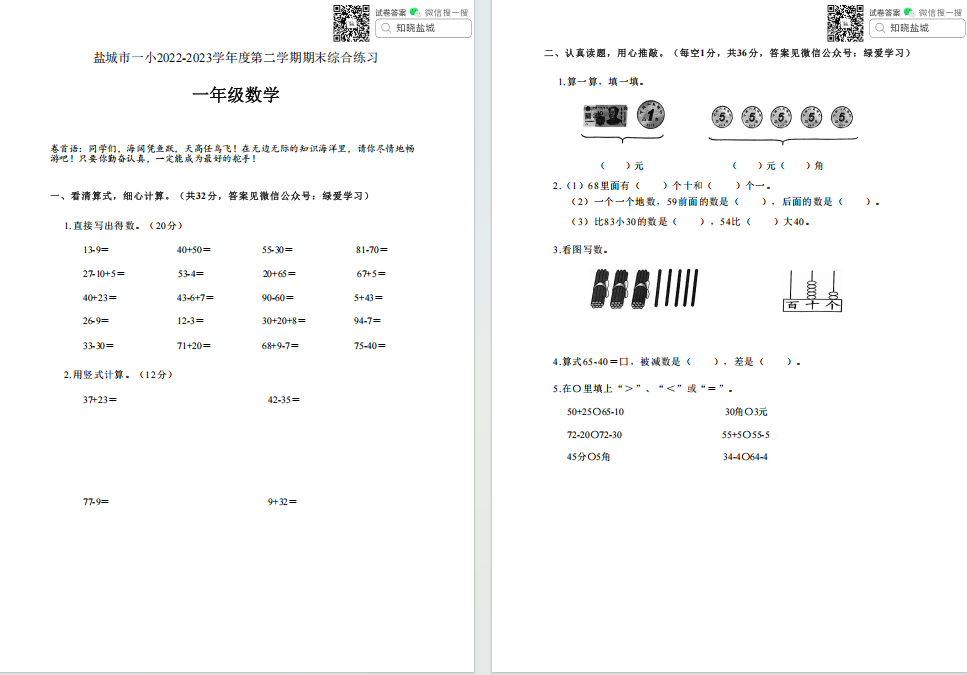This screenshot has height=675, width=967.
Task: Click the equation 68+9-7=
Action: point(281,346)
